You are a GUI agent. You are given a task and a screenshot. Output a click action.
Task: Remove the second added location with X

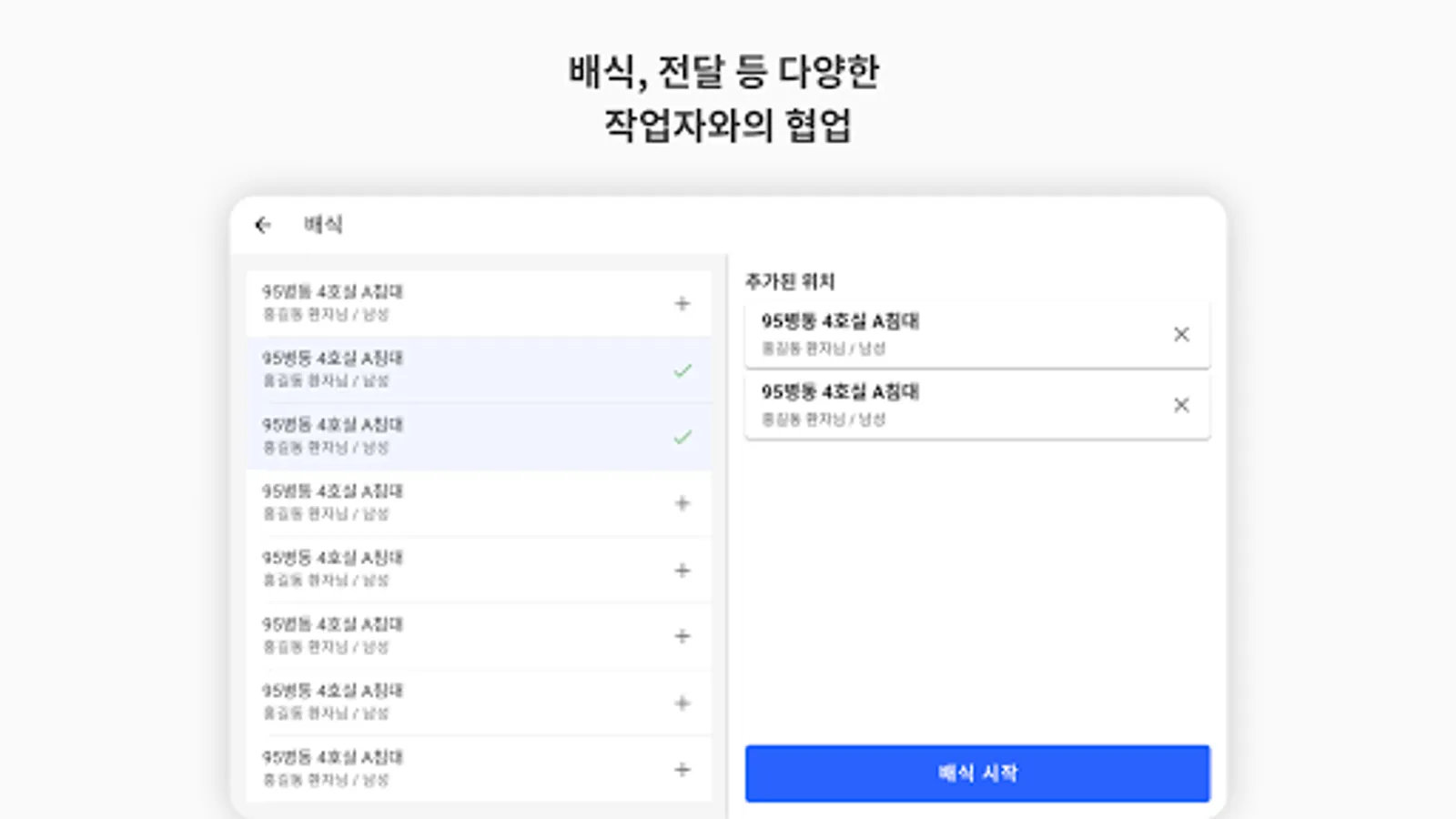click(1181, 405)
